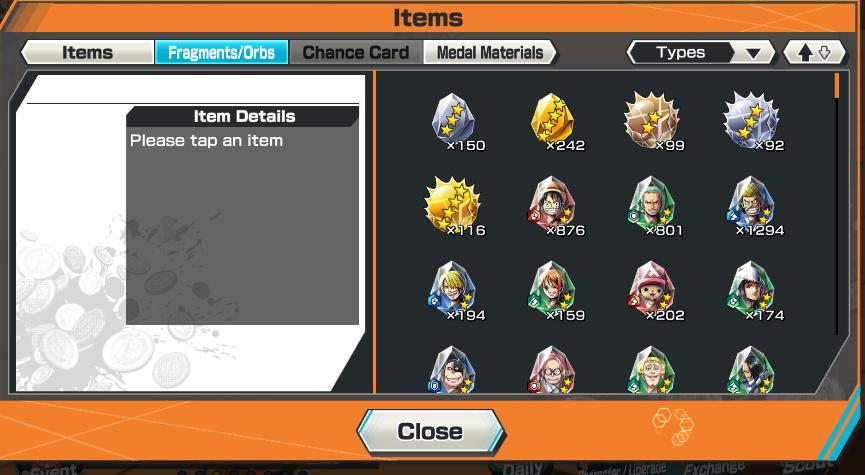The image size is (865, 475).
Task: Select the Robin fragment with x174
Action: pyautogui.click(x=751, y=289)
